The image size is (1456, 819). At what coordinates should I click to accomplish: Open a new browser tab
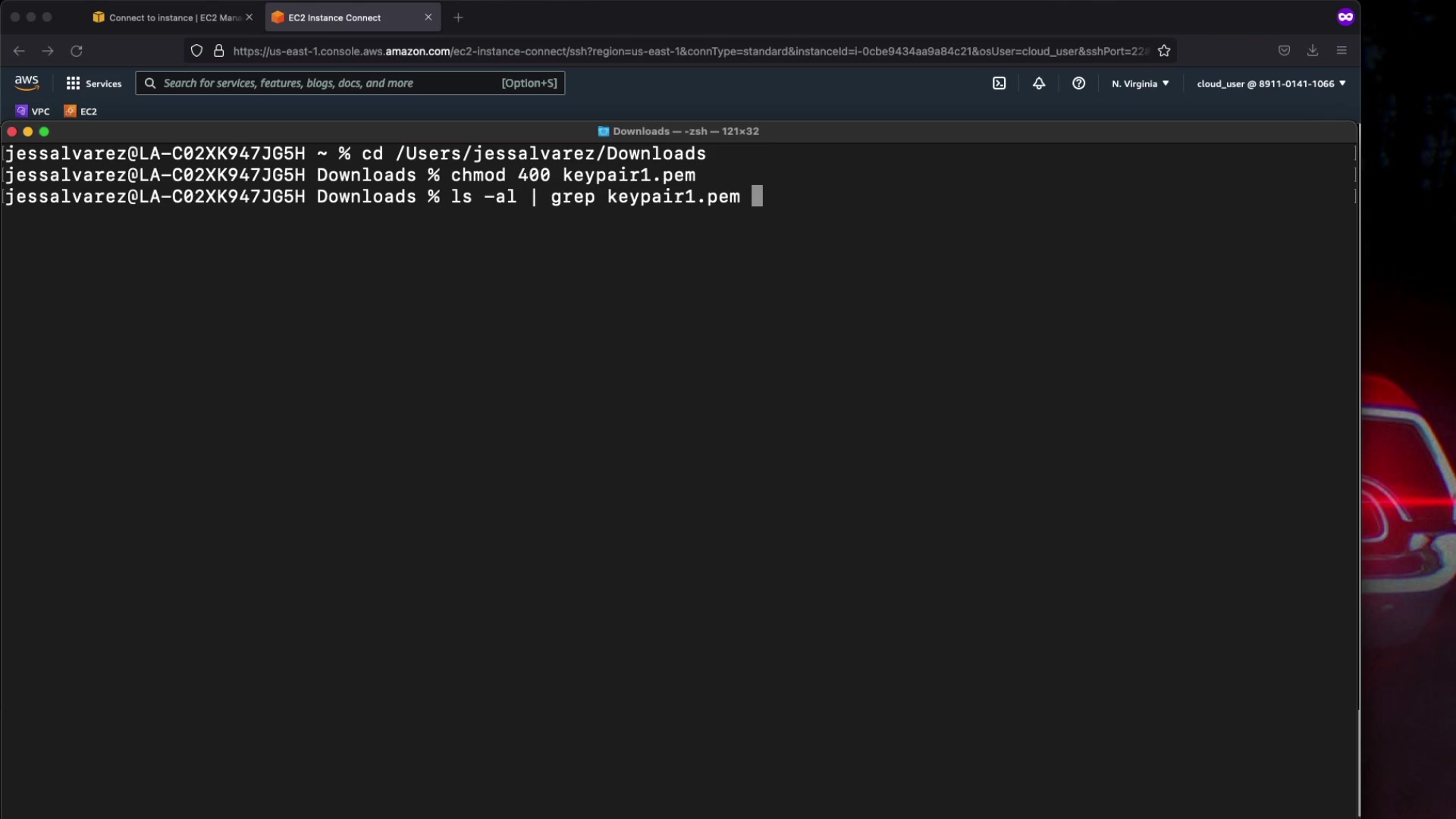click(458, 17)
